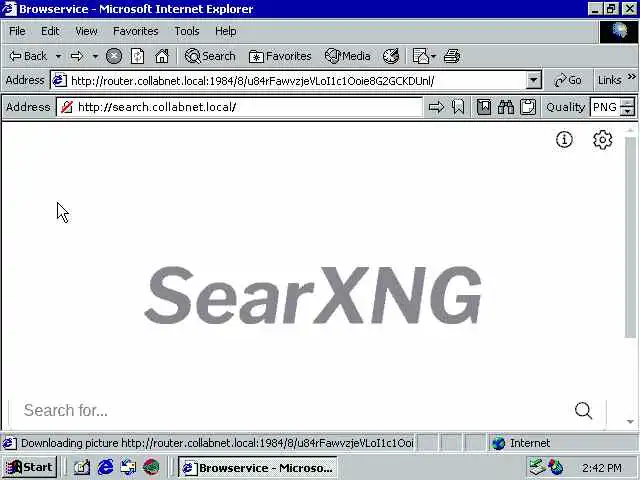Click the scrollbar down arrow
The height and width of the screenshot is (480, 640).
coord(630,421)
